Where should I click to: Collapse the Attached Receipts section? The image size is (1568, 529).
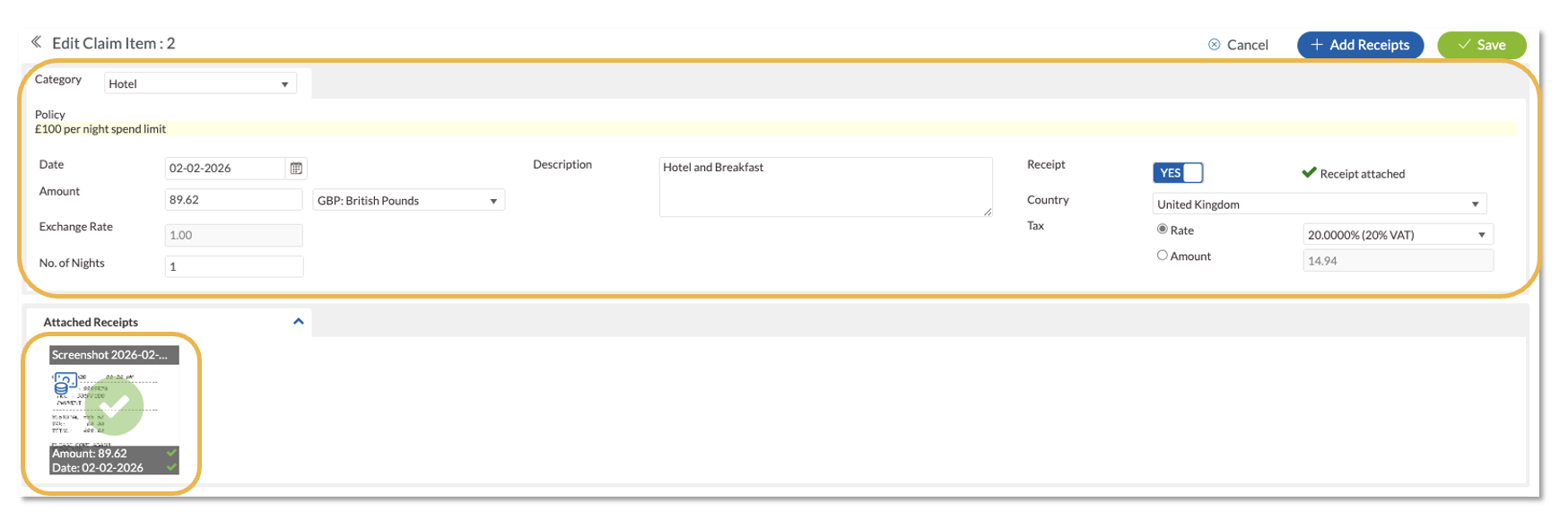pos(299,321)
